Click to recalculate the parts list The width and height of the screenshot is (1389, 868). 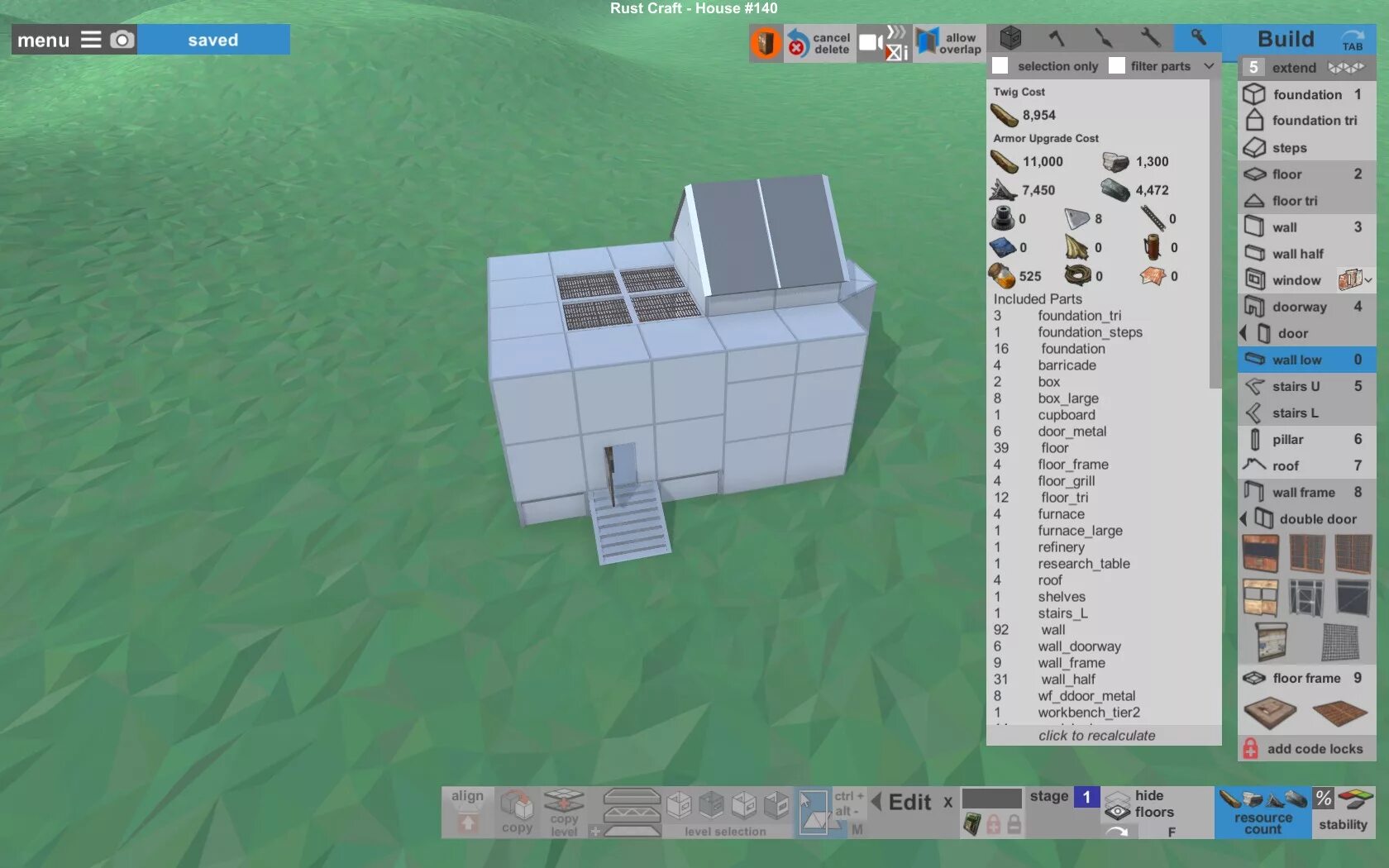[x=1096, y=736]
